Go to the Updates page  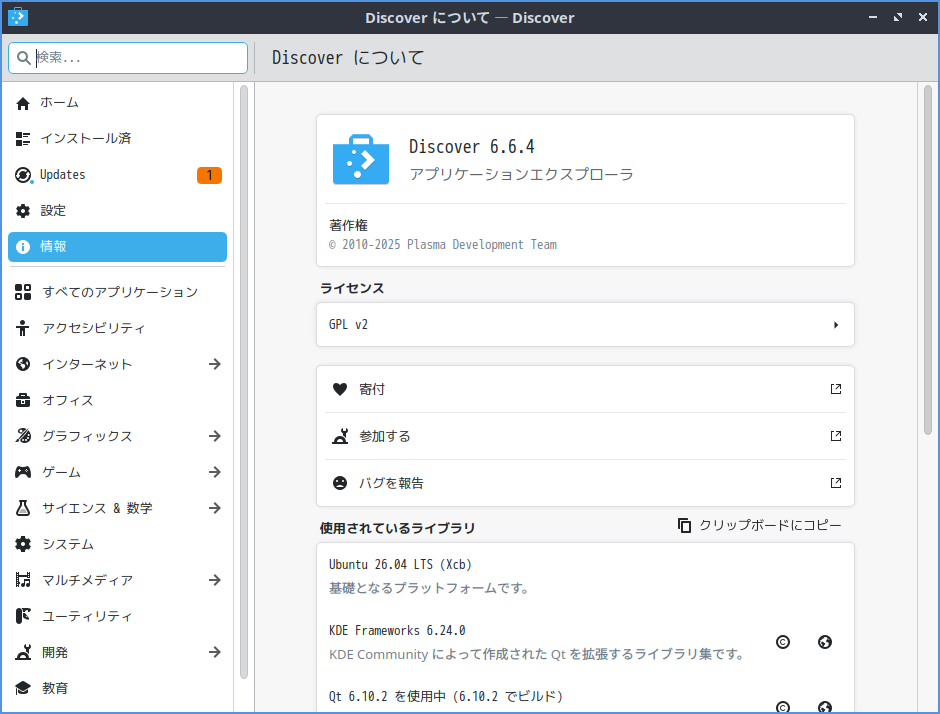118,175
